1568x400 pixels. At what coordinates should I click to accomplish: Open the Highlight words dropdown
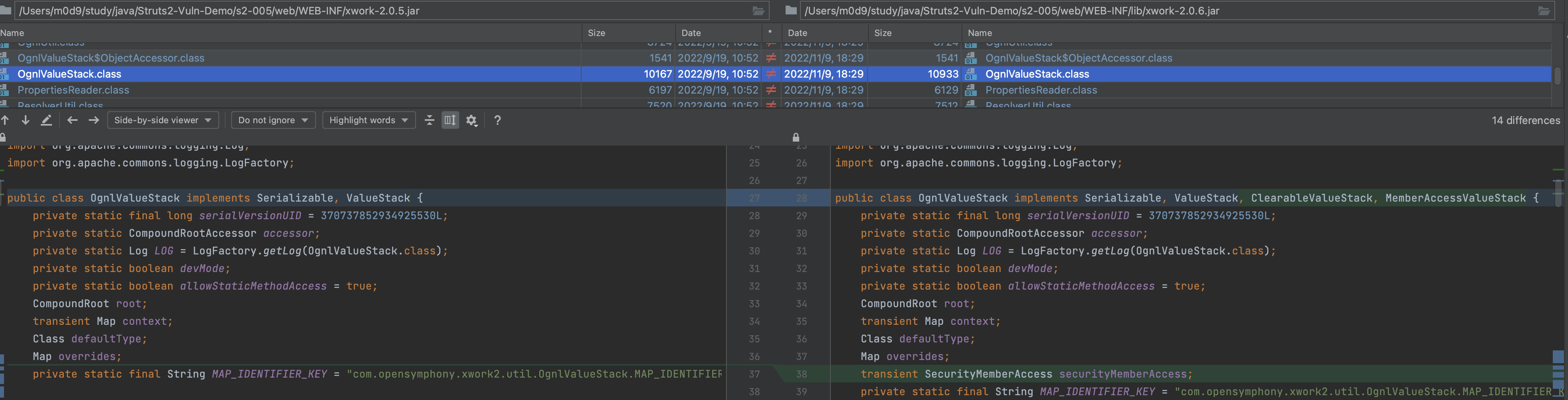(369, 120)
